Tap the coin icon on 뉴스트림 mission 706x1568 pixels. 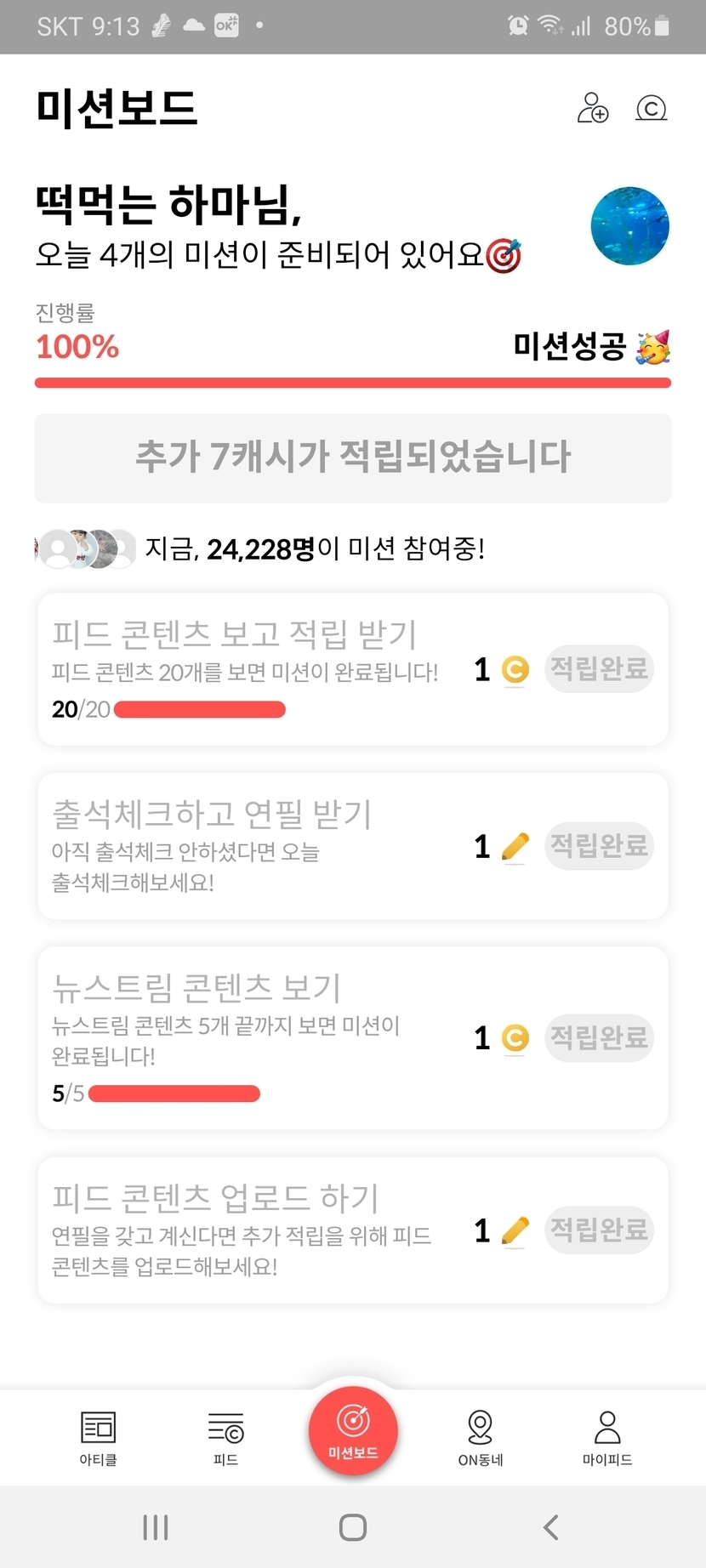pos(515,1038)
